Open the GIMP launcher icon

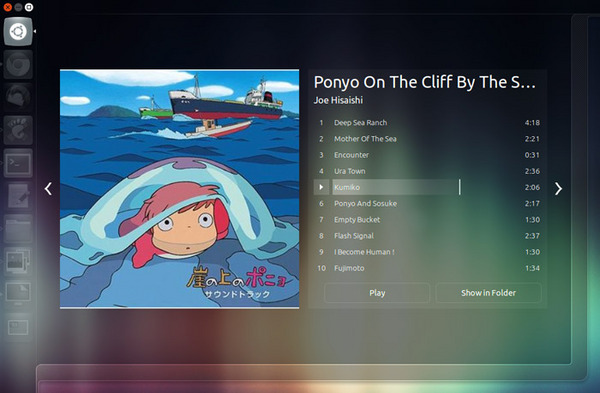[x=18, y=130]
